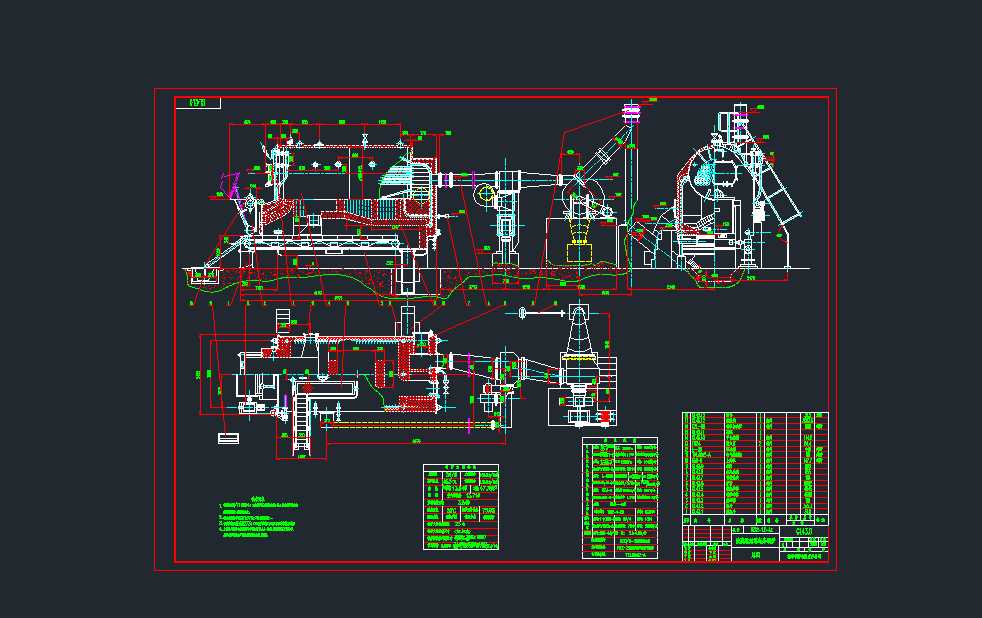982x618 pixels.
Task: Click the view label box in the top-left corner
Action: (x=197, y=103)
